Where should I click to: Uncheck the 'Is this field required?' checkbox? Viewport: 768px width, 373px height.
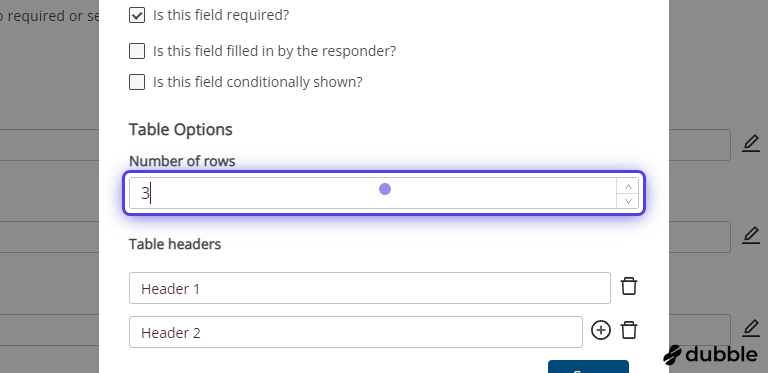point(137,15)
